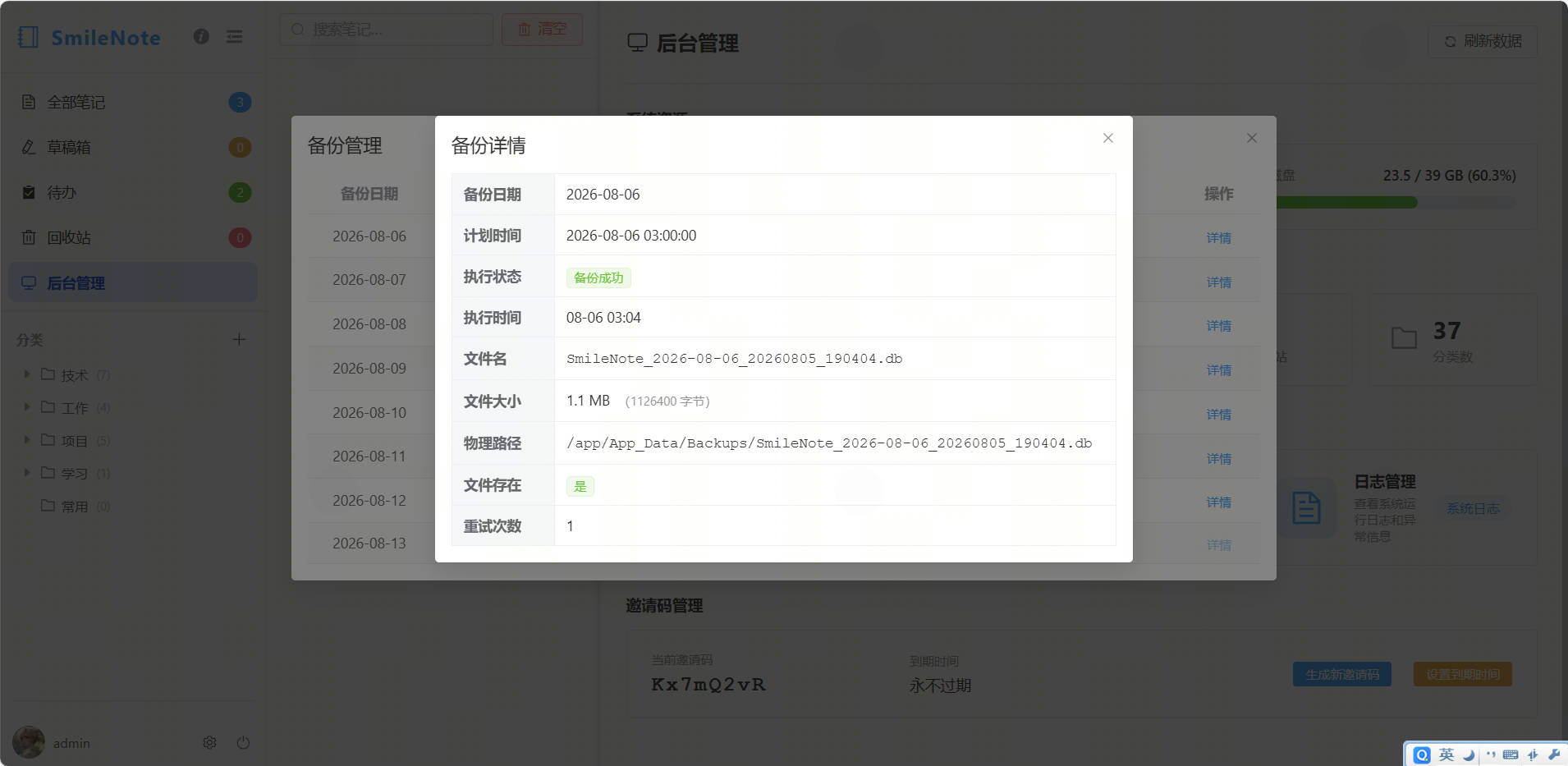Screen dimensions: 1568x766
Task: Click the green badge on 待办
Action: 240,192
